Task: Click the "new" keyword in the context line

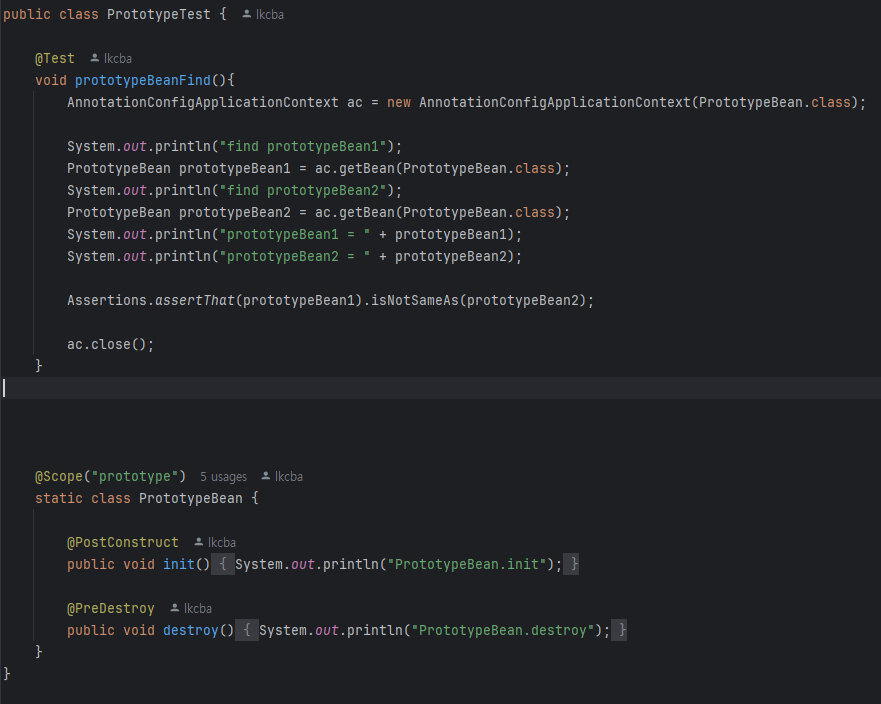Action: coord(399,102)
